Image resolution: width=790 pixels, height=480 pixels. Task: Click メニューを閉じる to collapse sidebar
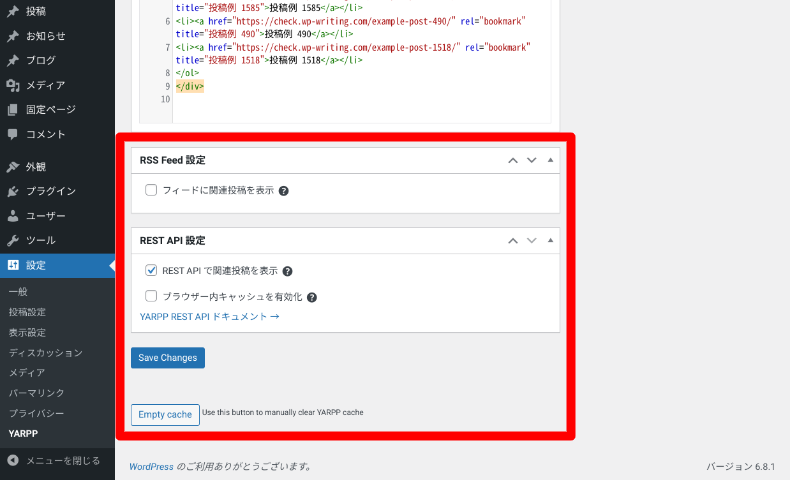(63, 460)
